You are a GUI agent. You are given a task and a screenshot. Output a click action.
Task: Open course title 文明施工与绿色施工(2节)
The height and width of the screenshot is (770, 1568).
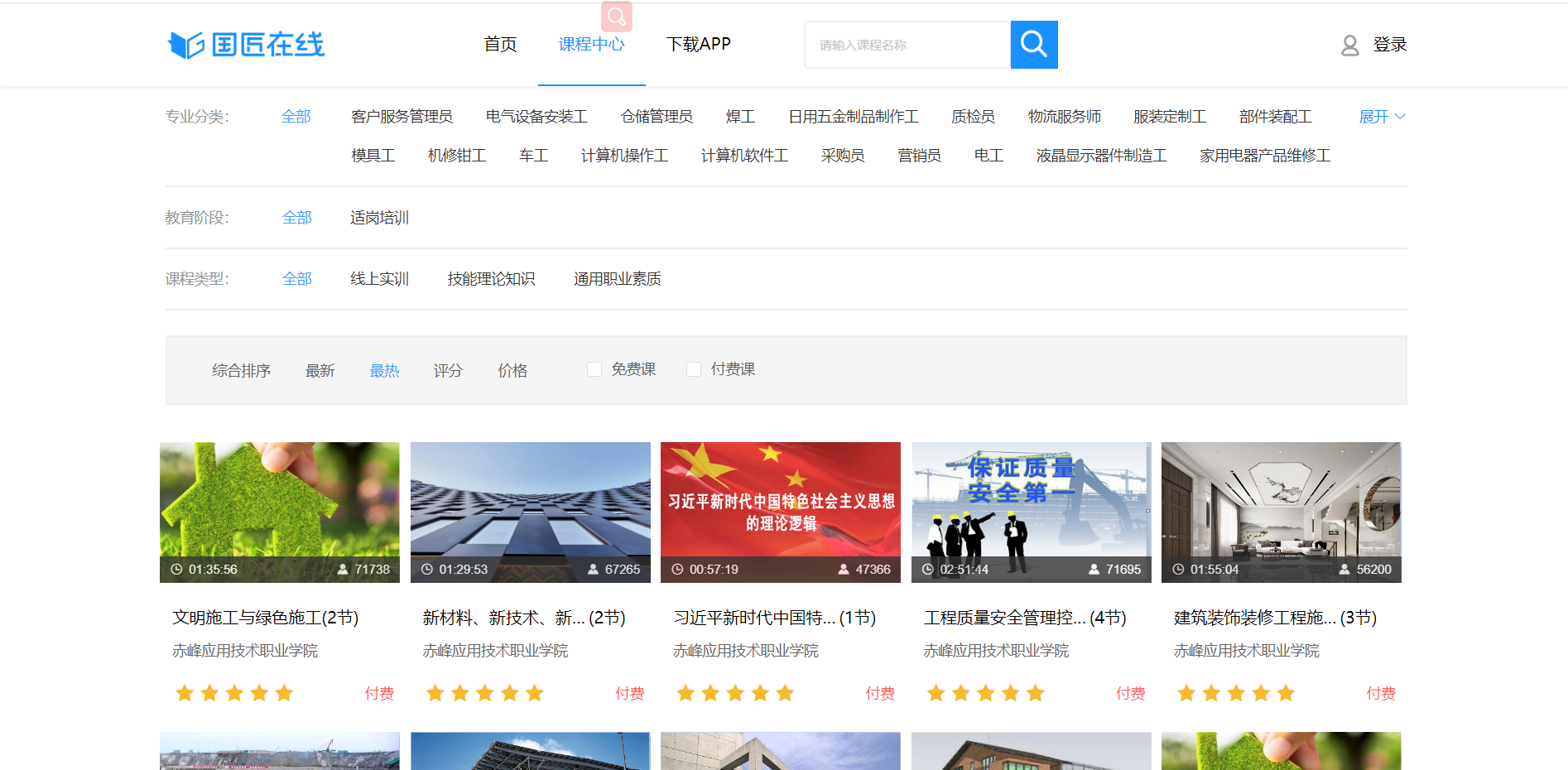click(265, 618)
